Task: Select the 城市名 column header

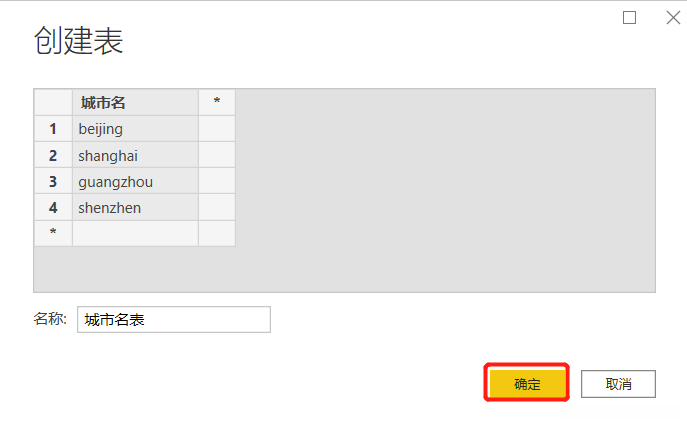Action: click(135, 102)
